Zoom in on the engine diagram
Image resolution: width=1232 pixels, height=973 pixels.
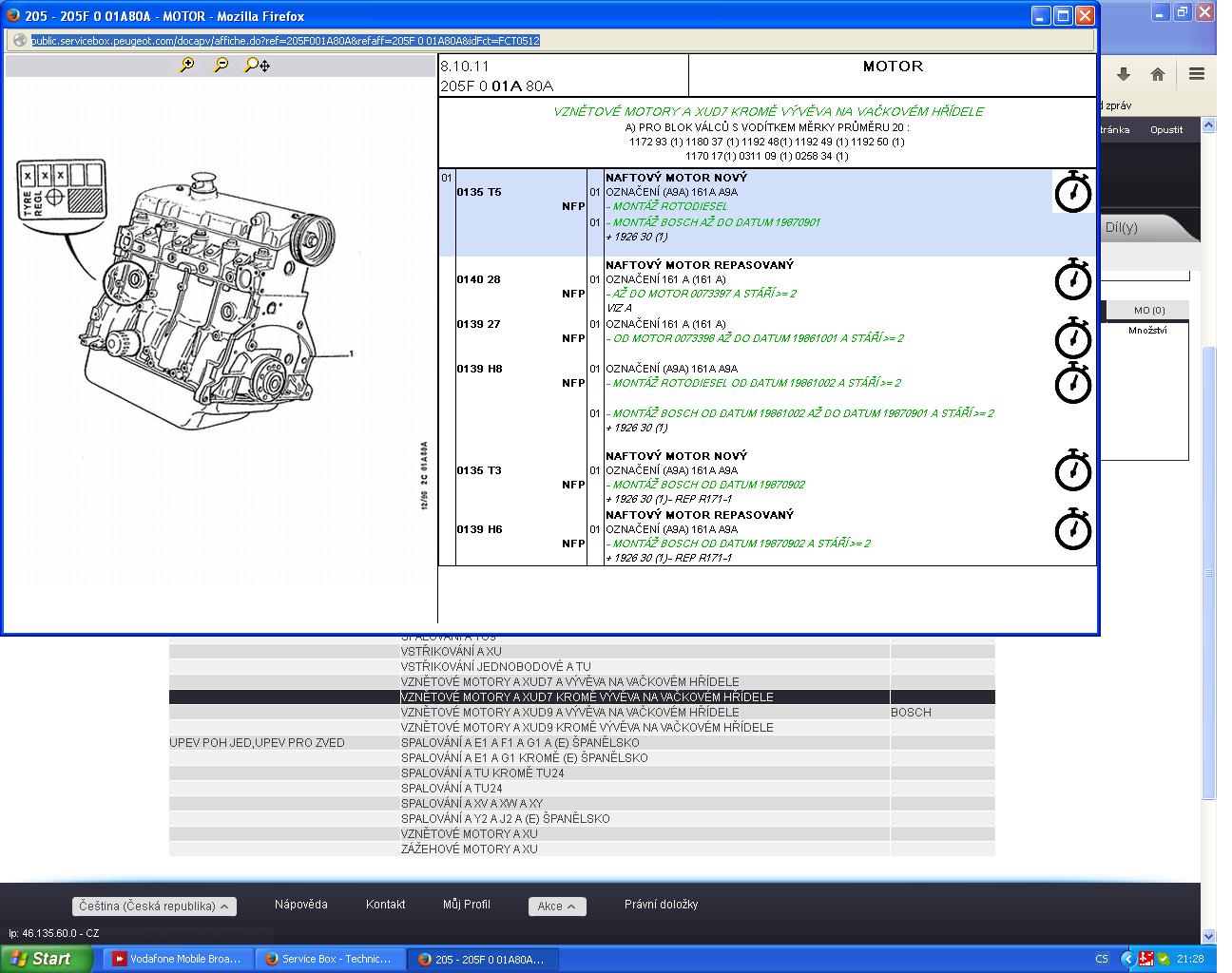tap(186, 65)
